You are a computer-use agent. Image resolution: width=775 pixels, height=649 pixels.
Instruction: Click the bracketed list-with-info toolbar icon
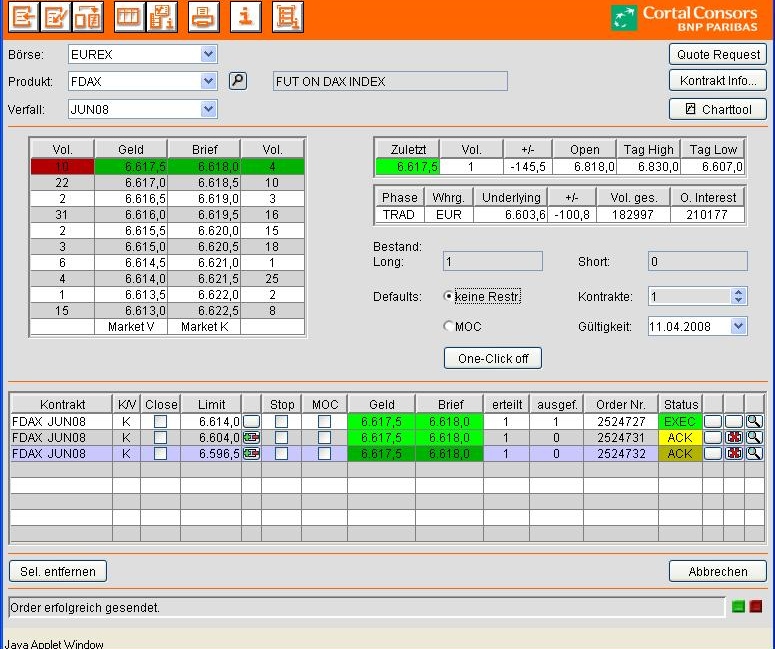pyautogui.click(x=288, y=17)
